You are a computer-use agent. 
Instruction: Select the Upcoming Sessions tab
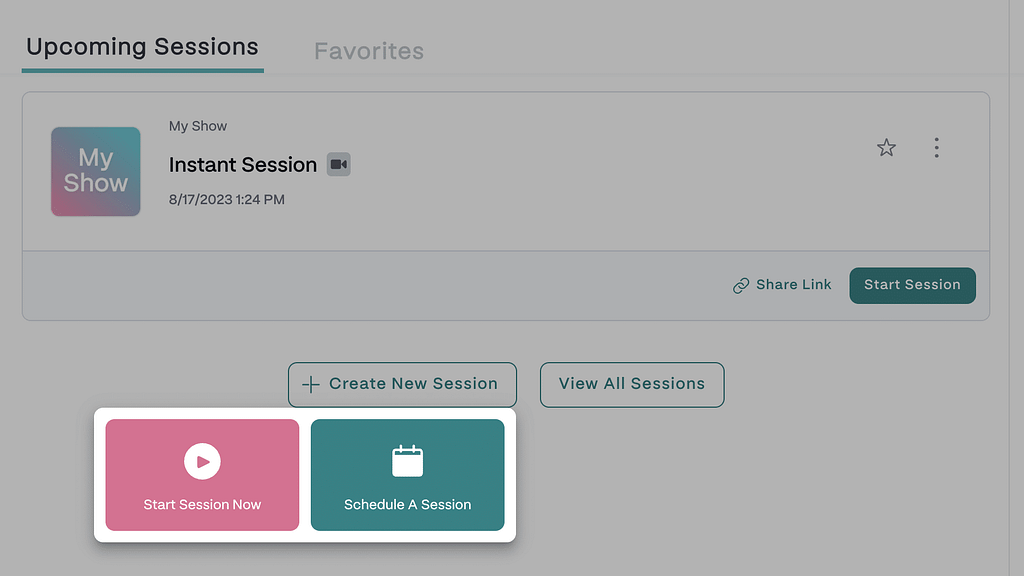142,47
